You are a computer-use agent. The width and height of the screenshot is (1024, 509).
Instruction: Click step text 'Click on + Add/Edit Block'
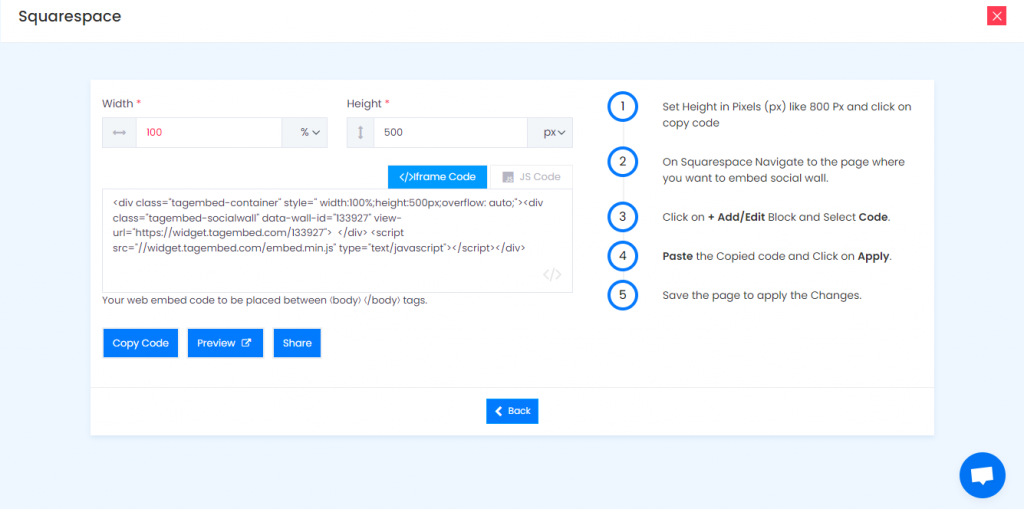[775, 217]
